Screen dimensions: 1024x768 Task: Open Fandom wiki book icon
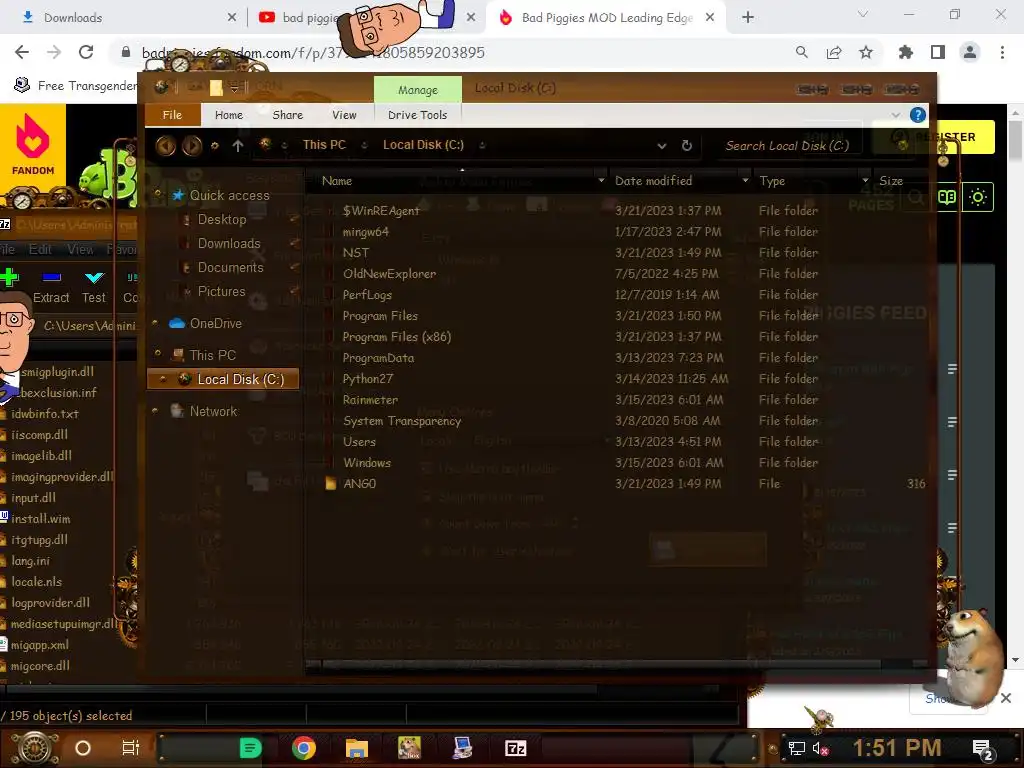(947, 197)
